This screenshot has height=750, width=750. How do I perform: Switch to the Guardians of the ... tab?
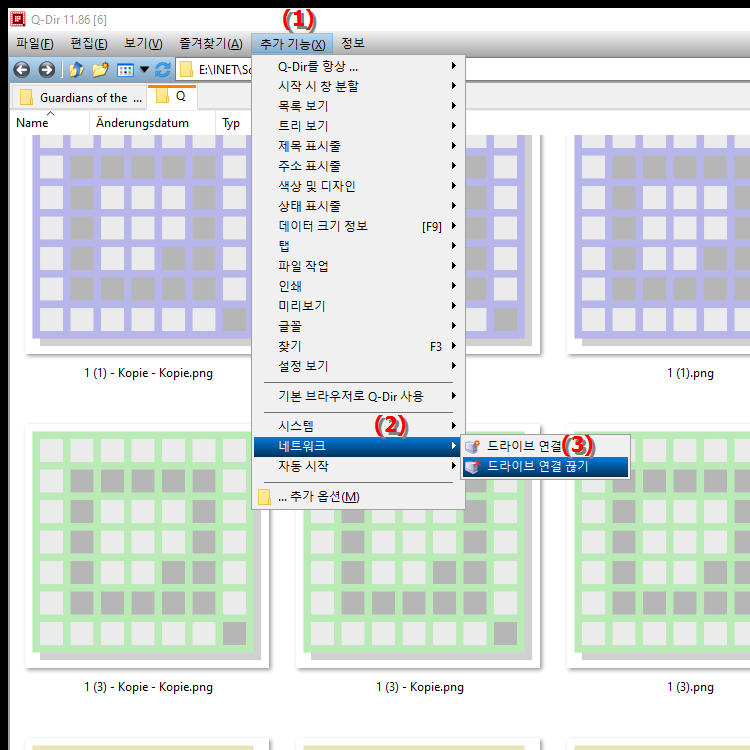point(79,98)
